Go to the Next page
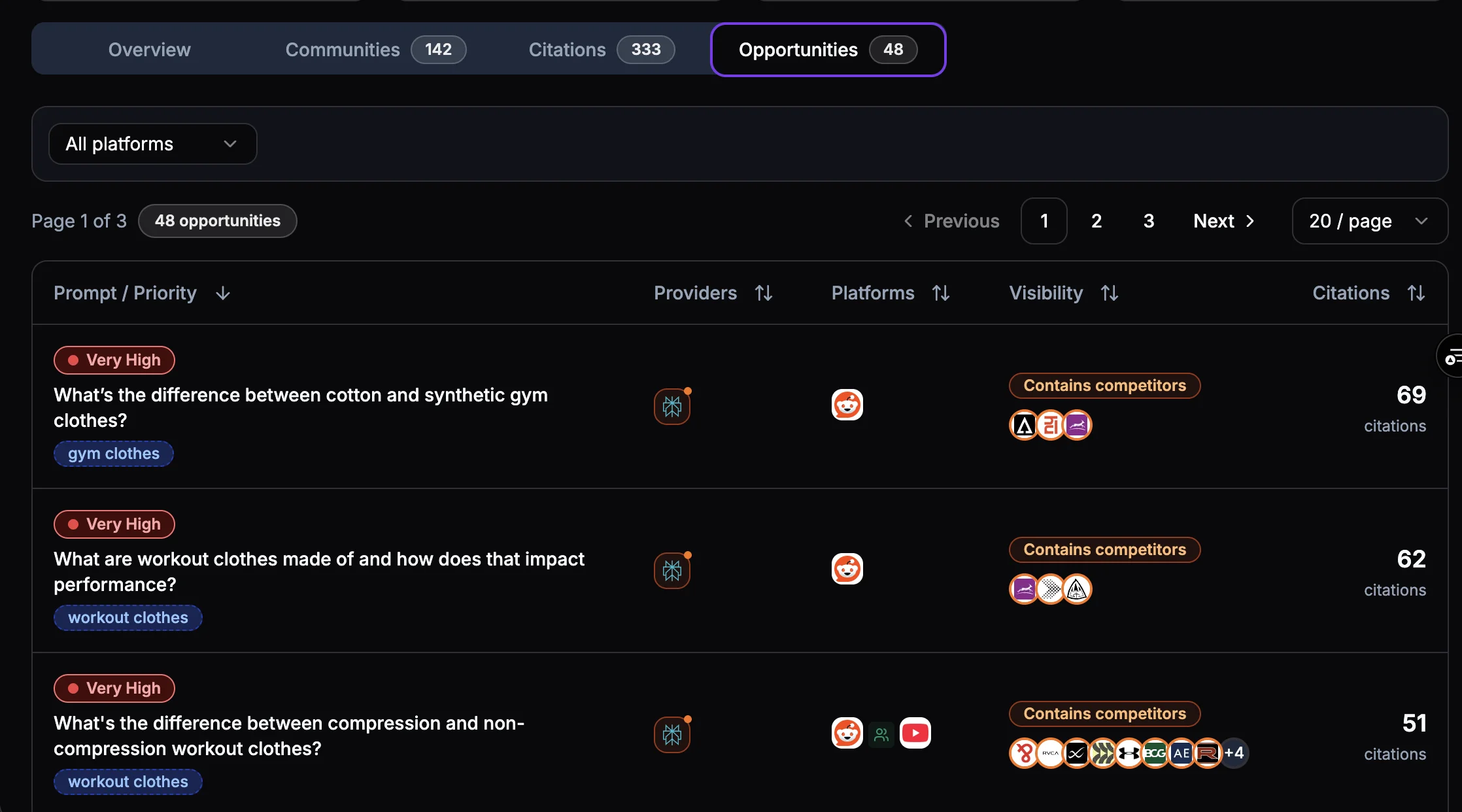This screenshot has height=812, width=1462. point(1223,221)
